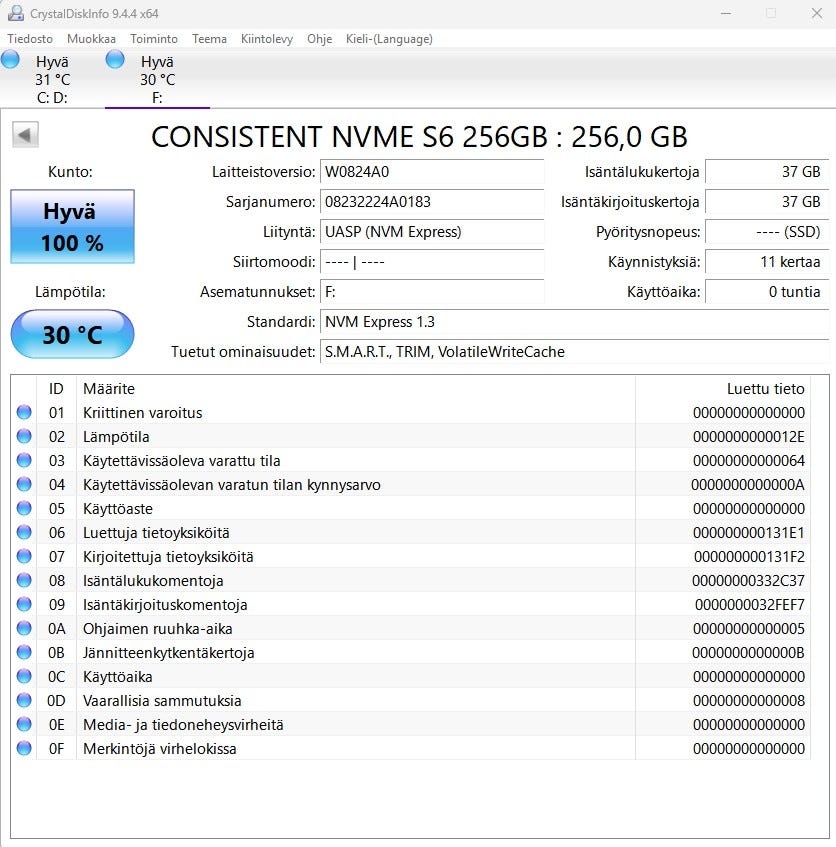Open the Toiminto menu
Viewport: 836px width, 847px height.
pos(154,39)
